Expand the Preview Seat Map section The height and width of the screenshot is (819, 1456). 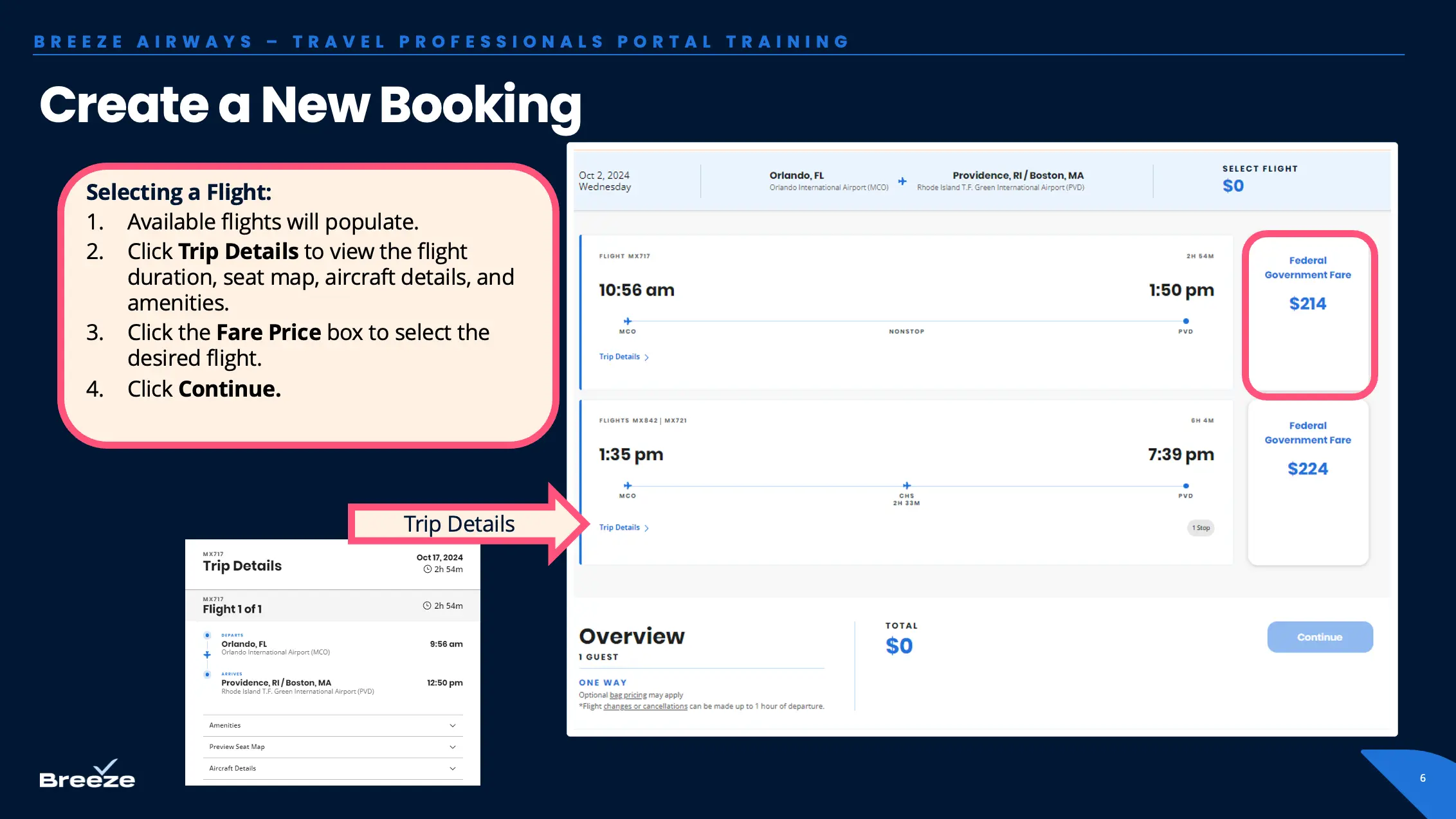click(x=332, y=747)
